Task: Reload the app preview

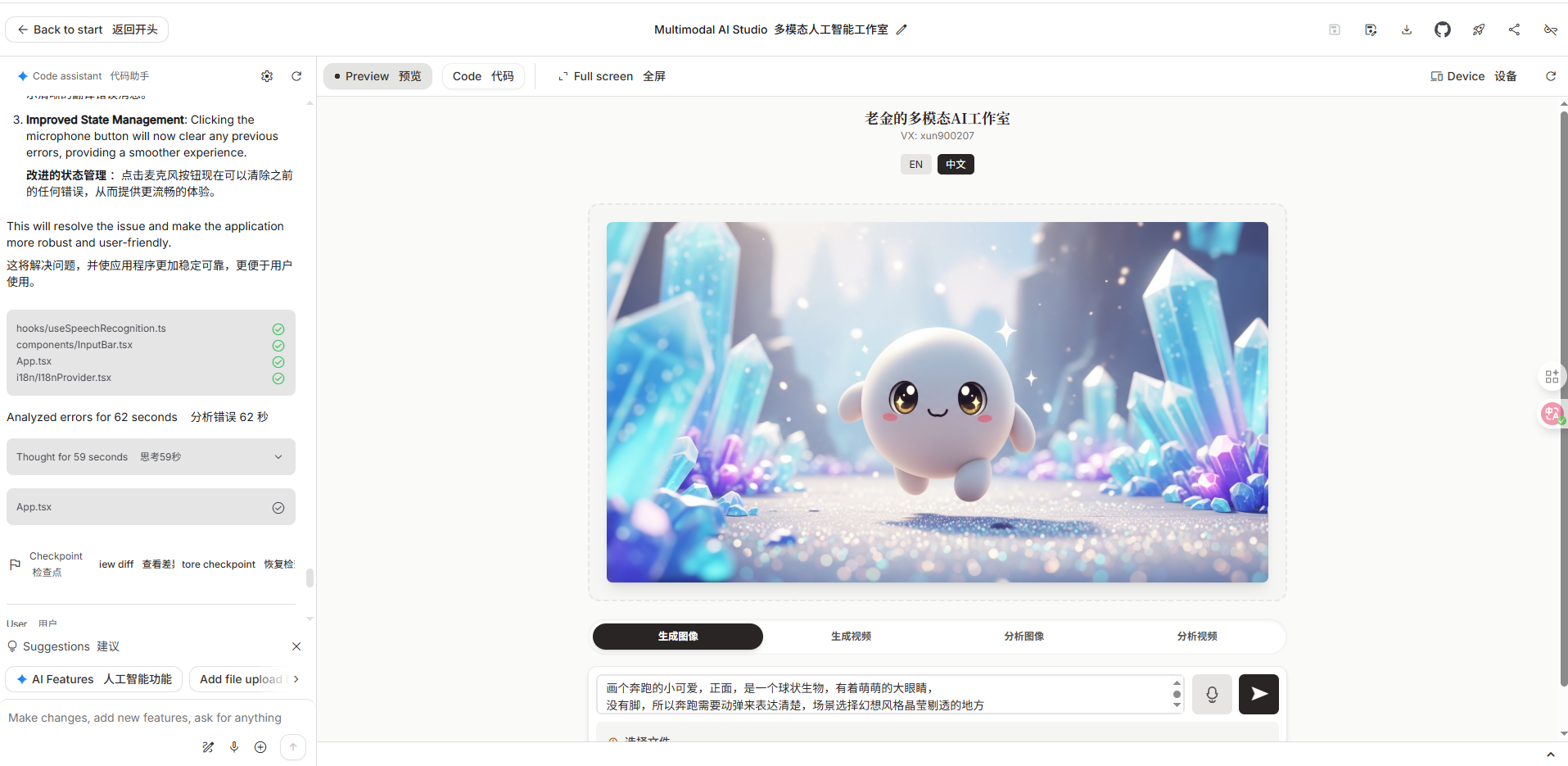Action: [1551, 76]
